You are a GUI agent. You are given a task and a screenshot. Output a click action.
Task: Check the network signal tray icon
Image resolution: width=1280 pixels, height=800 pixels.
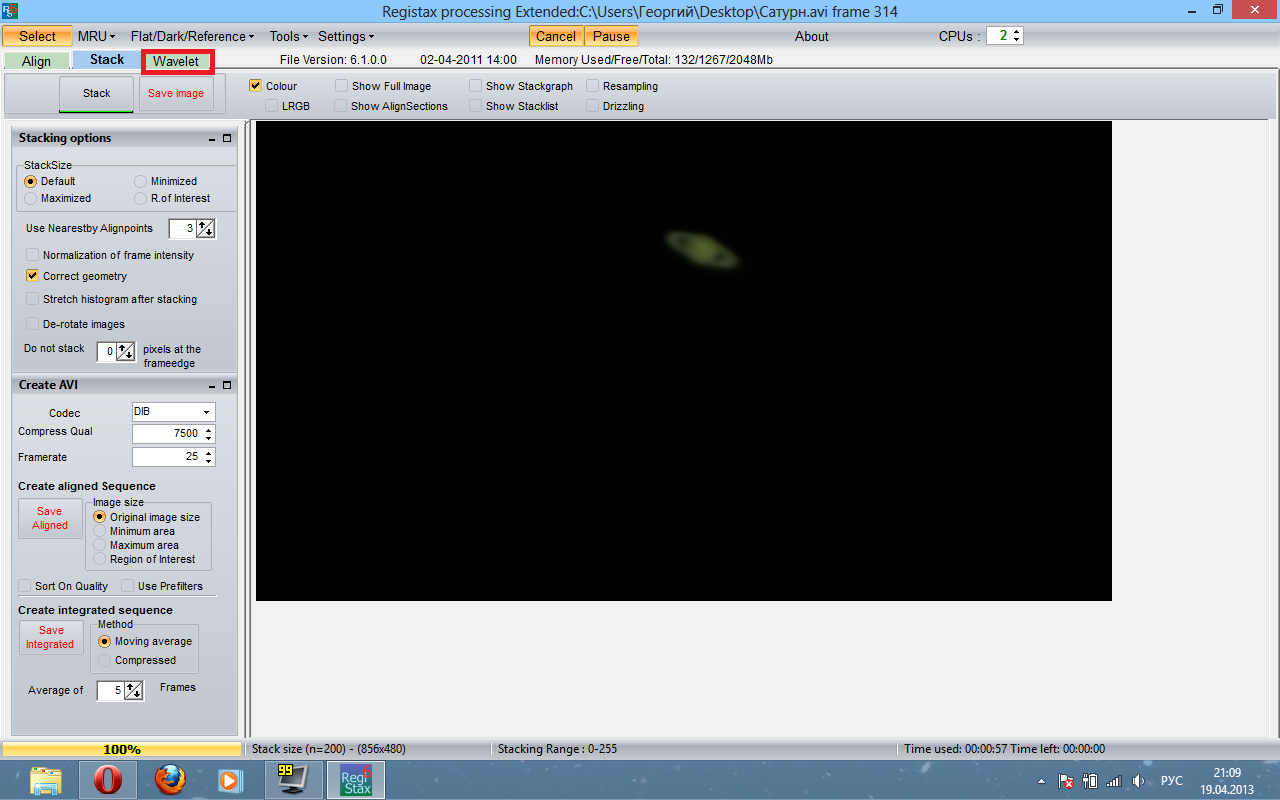1114,781
